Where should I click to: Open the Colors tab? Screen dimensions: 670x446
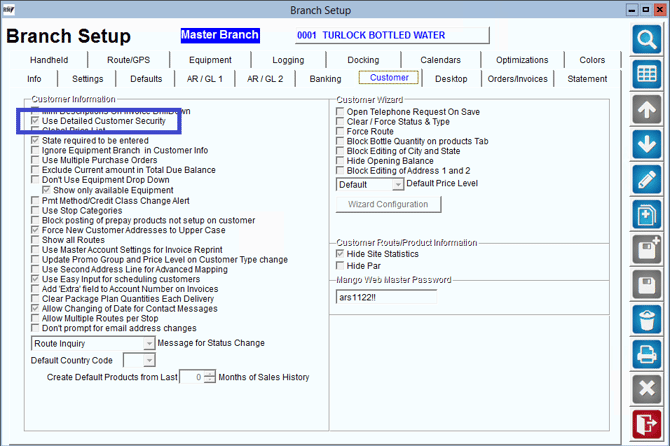(x=592, y=60)
